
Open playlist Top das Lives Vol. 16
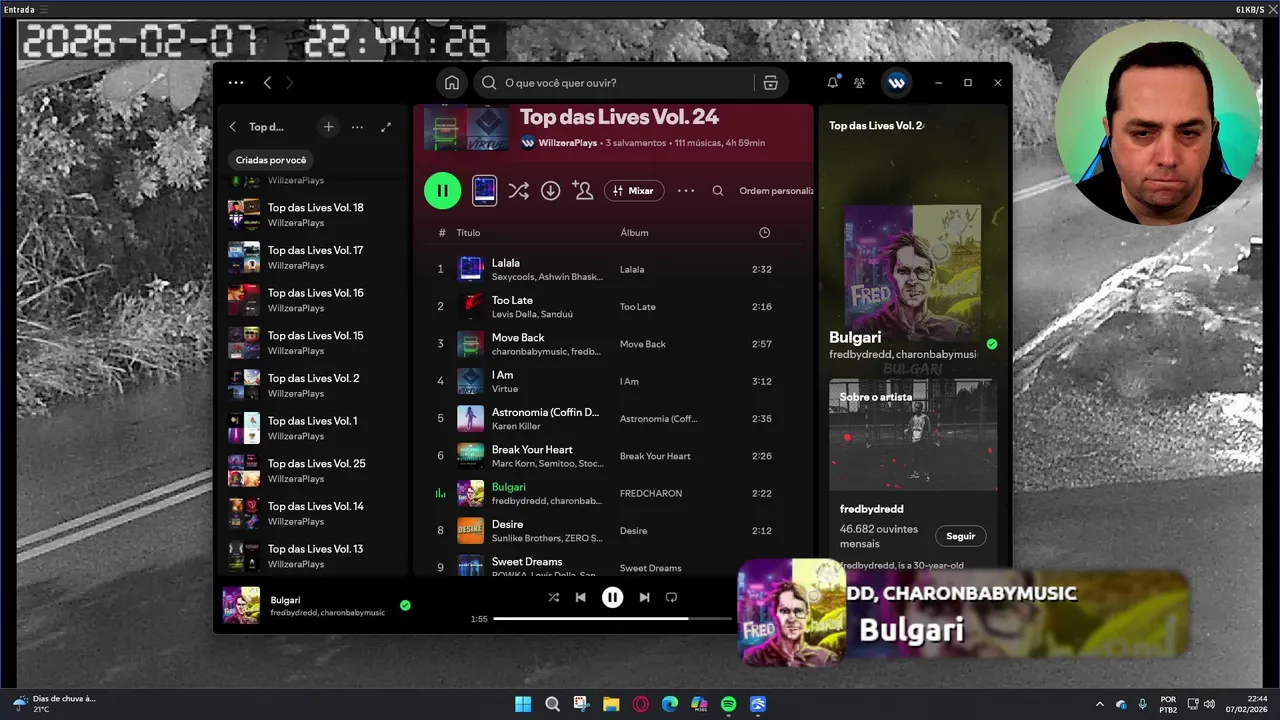(313, 300)
